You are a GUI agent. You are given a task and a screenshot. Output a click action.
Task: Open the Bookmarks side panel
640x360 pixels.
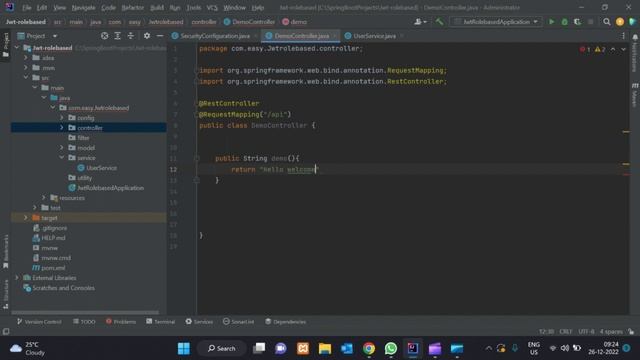(5, 251)
